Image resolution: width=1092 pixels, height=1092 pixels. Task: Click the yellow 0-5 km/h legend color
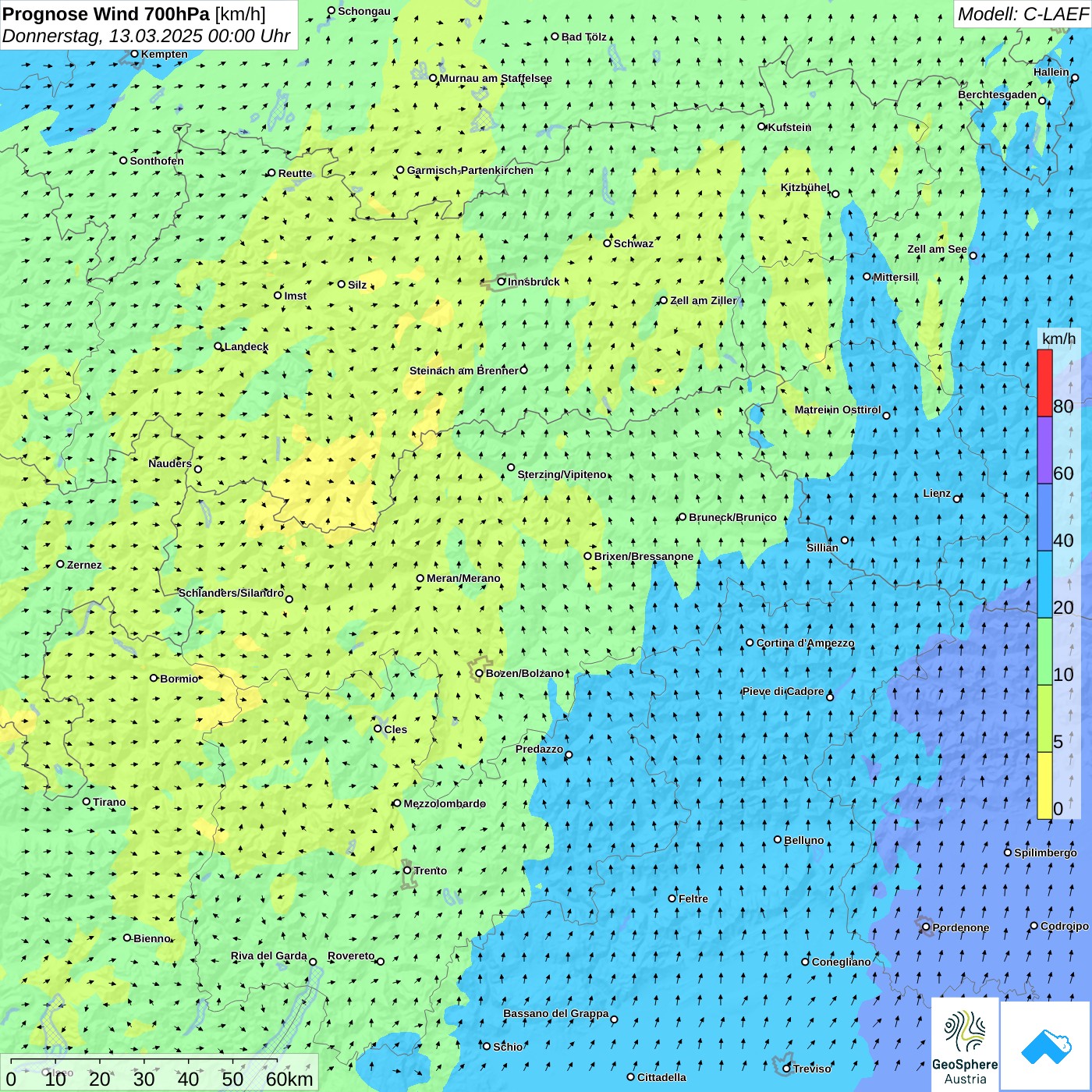pyautogui.click(x=1044, y=785)
